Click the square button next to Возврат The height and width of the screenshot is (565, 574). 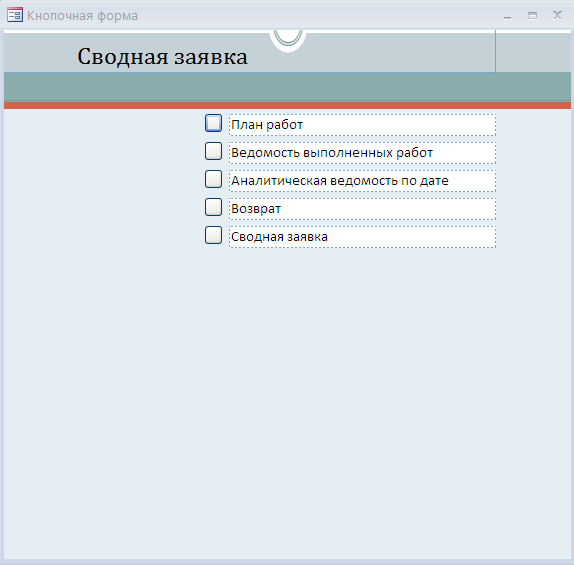213,207
